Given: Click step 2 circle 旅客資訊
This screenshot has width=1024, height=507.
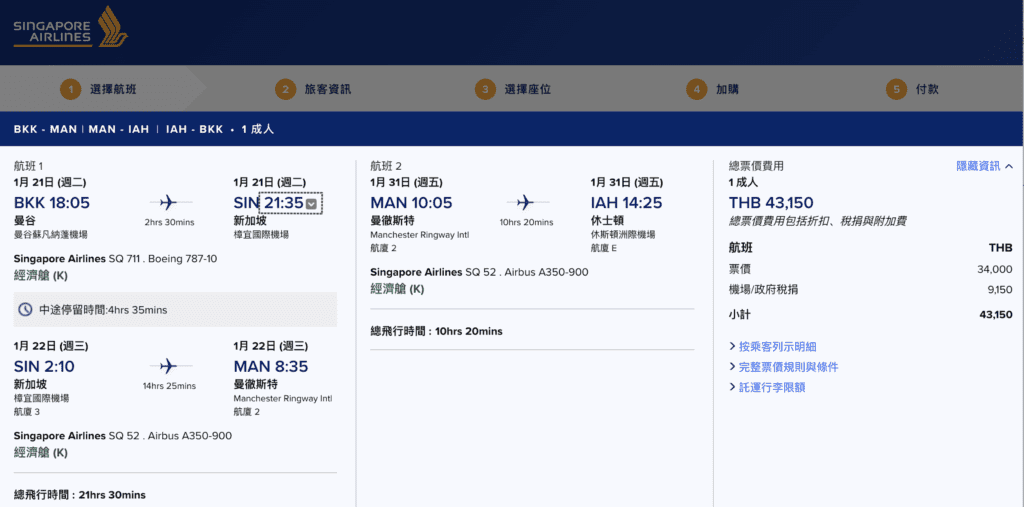Looking at the screenshot, I should [x=285, y=90].
